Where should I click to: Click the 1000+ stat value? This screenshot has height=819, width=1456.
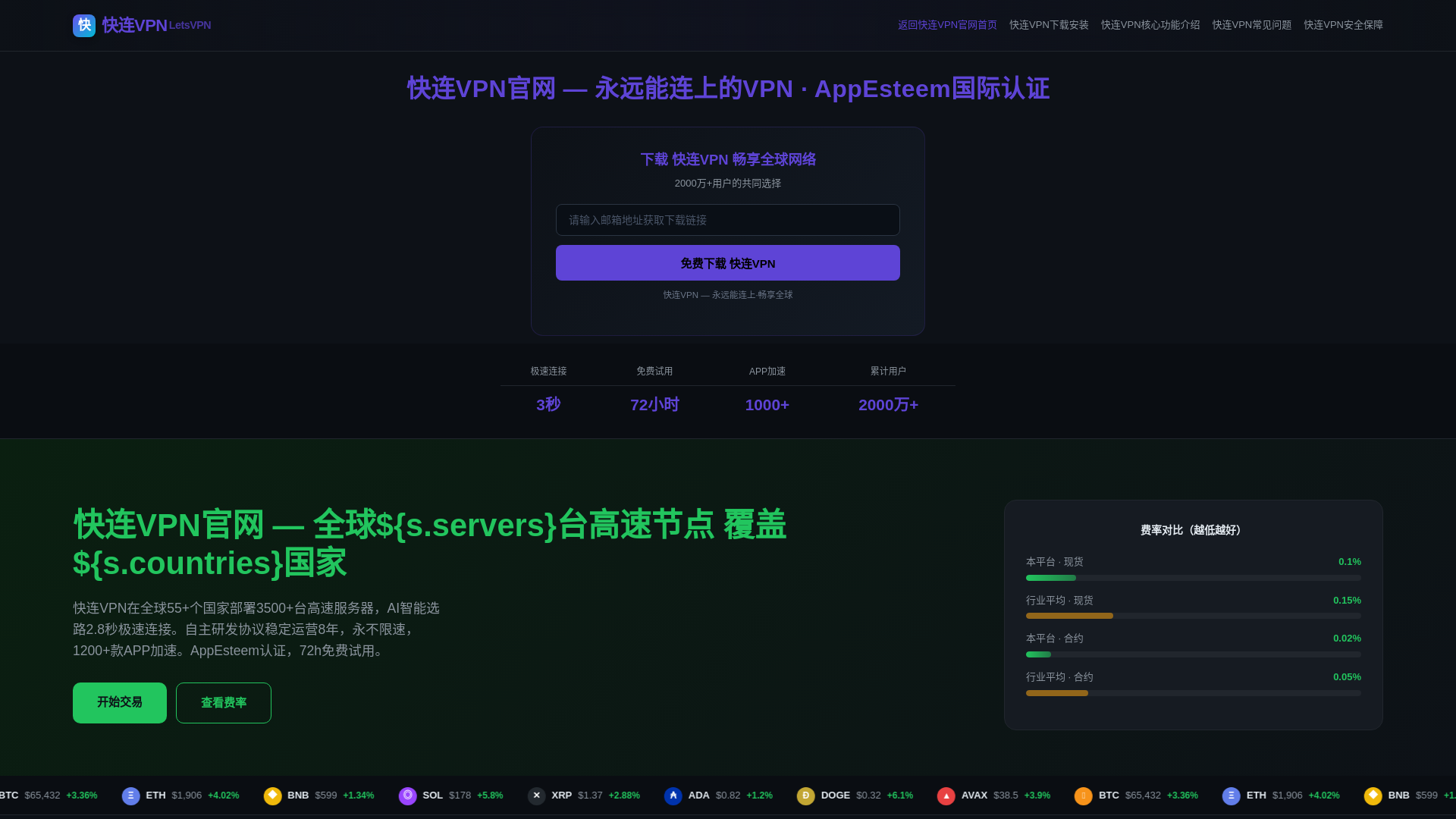tap(767, 405)
